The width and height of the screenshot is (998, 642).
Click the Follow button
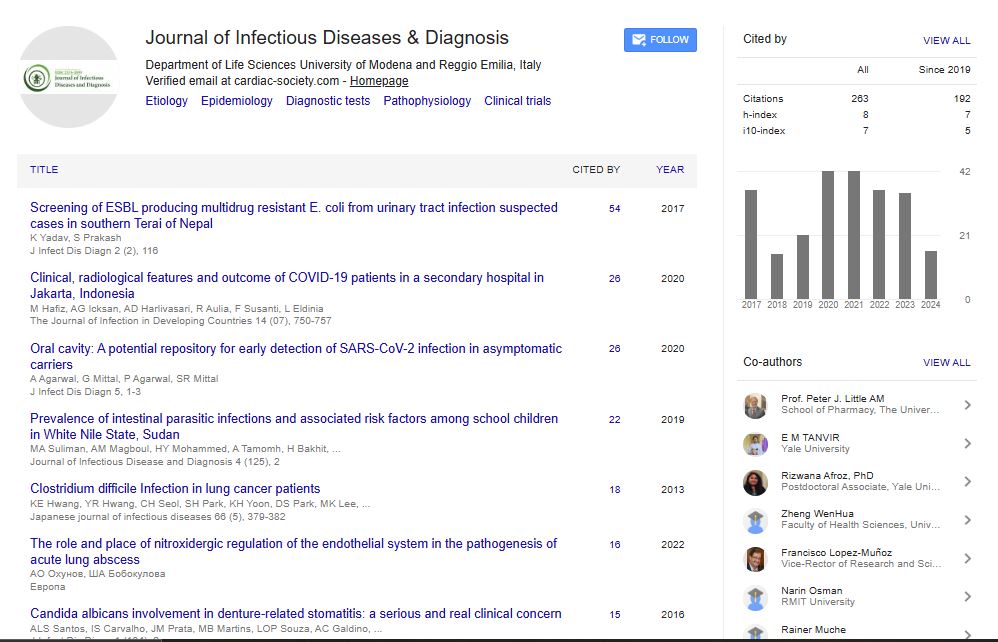point(660,39)
